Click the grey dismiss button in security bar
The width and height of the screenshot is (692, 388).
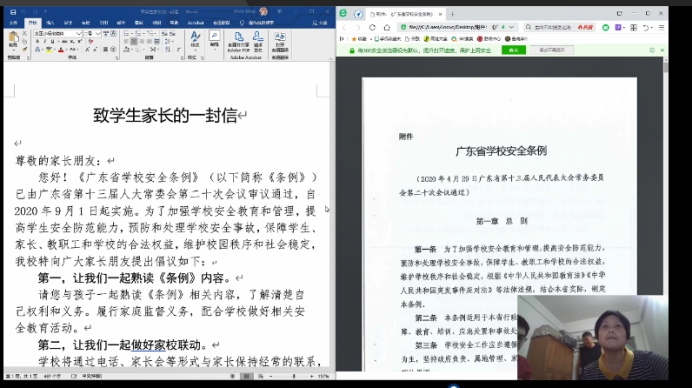pos(552,50)
